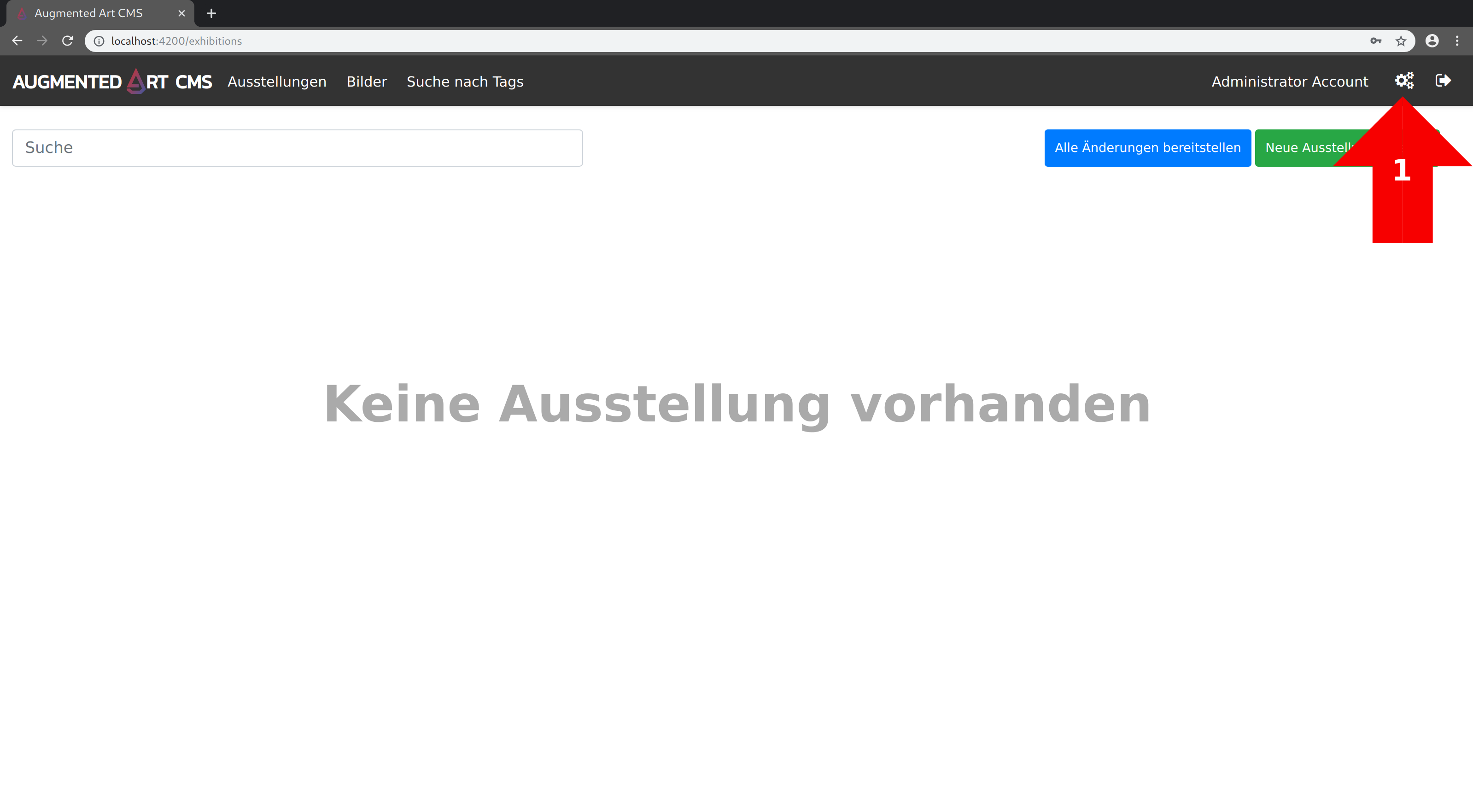View site information icon in address bar
Screen dimensions: 1473x812
pos(99,41)
